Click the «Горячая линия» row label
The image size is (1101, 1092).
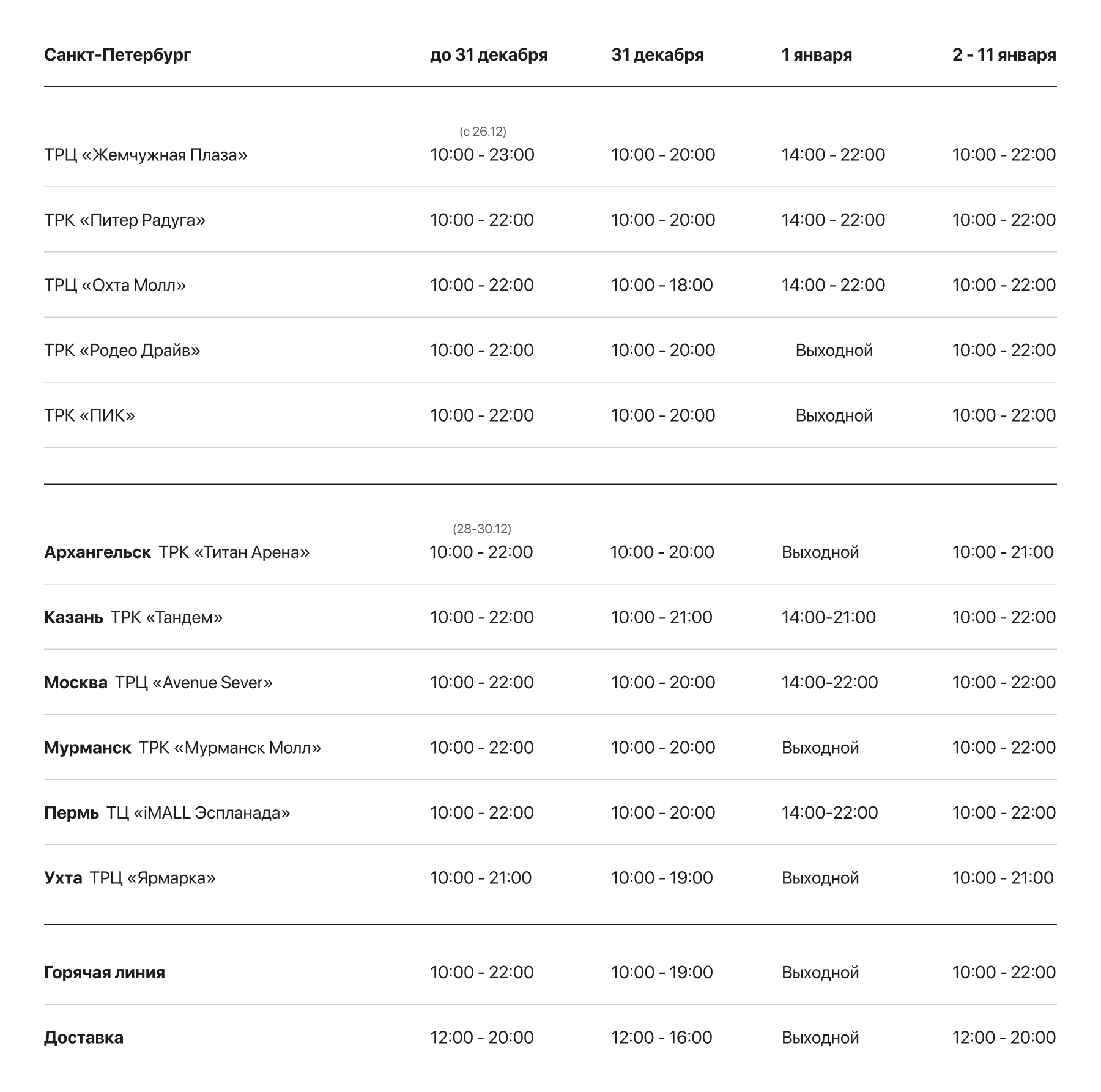point(105,973)
